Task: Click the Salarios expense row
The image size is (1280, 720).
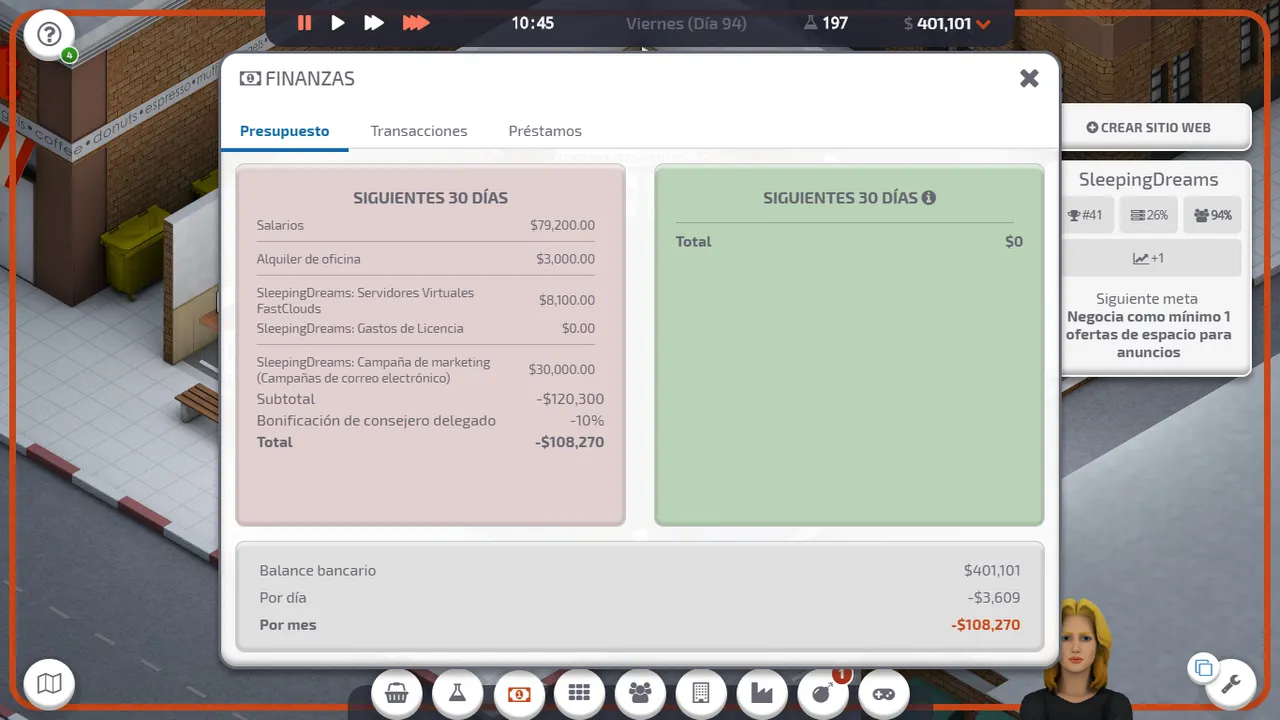Action: pos(426,226)
